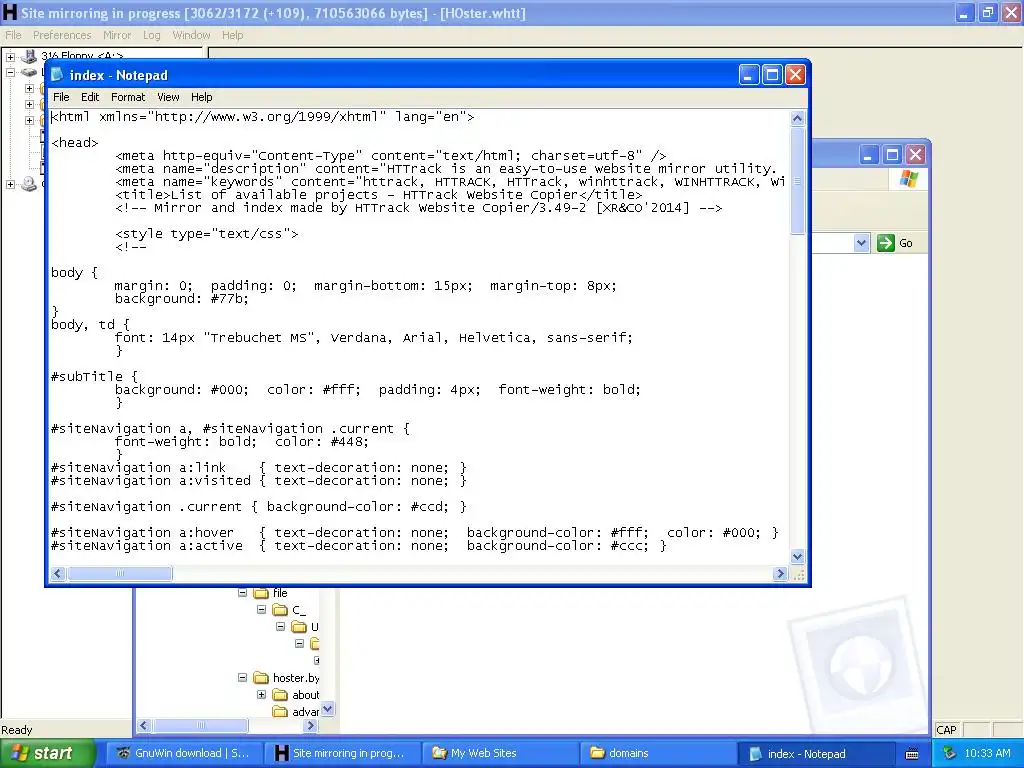Click the Windows Start button
The height and width of the screenshot is (768, 1024).
48,754
